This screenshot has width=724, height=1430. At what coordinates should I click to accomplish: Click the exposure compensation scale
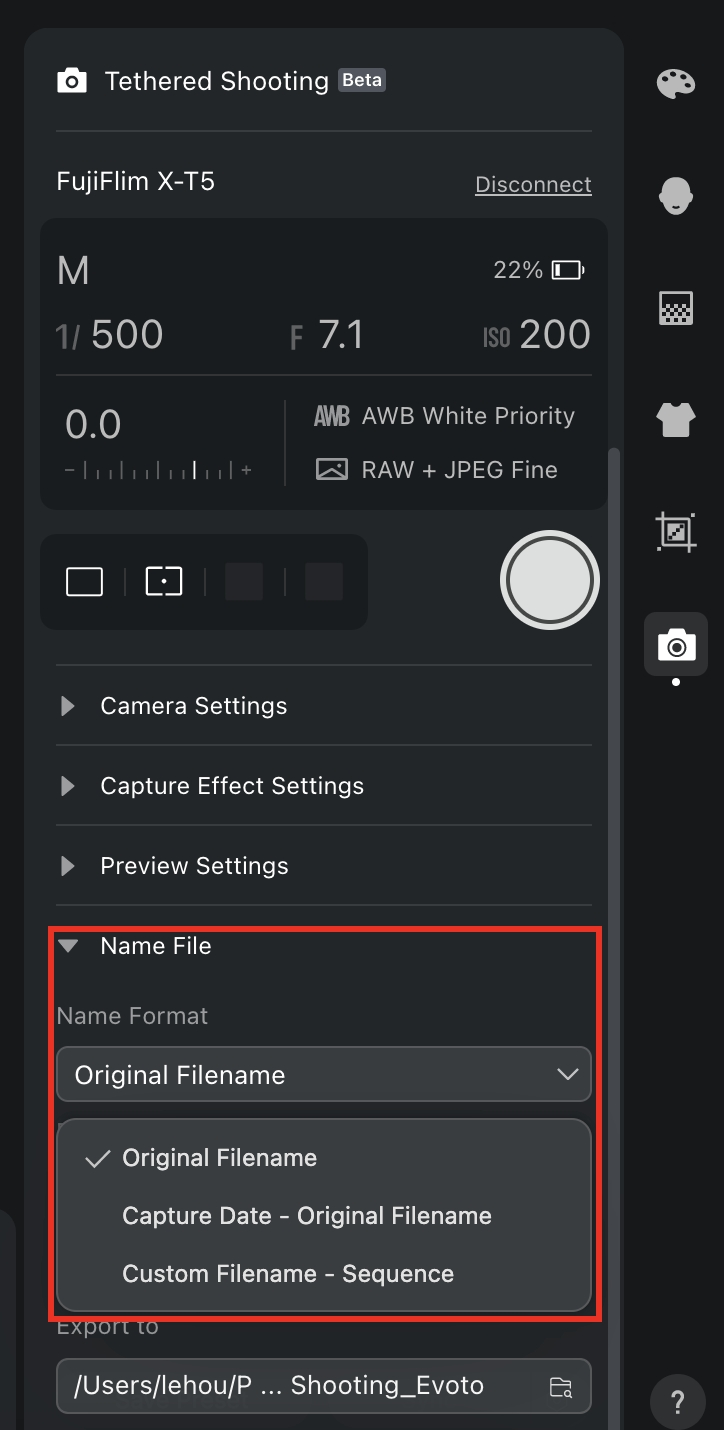coord(158,470)
